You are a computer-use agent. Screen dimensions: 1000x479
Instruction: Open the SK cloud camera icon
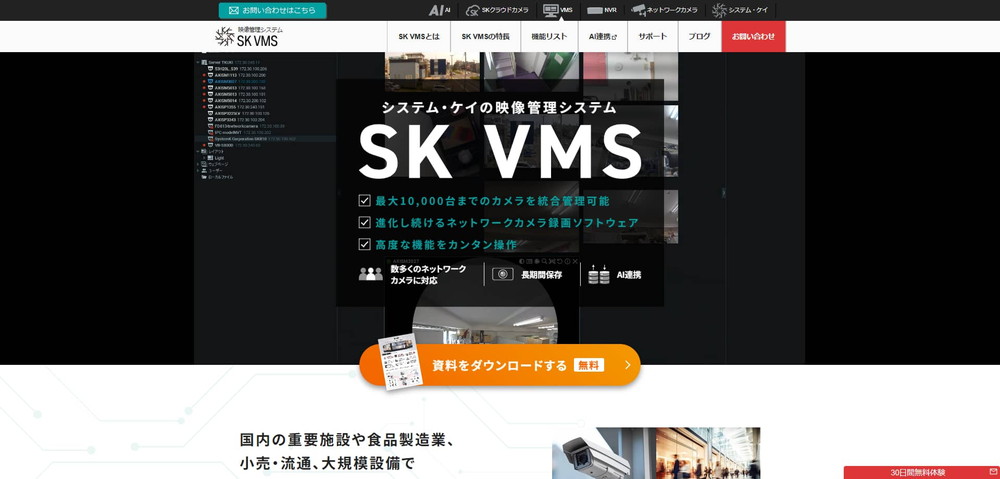tap(473, 10)
